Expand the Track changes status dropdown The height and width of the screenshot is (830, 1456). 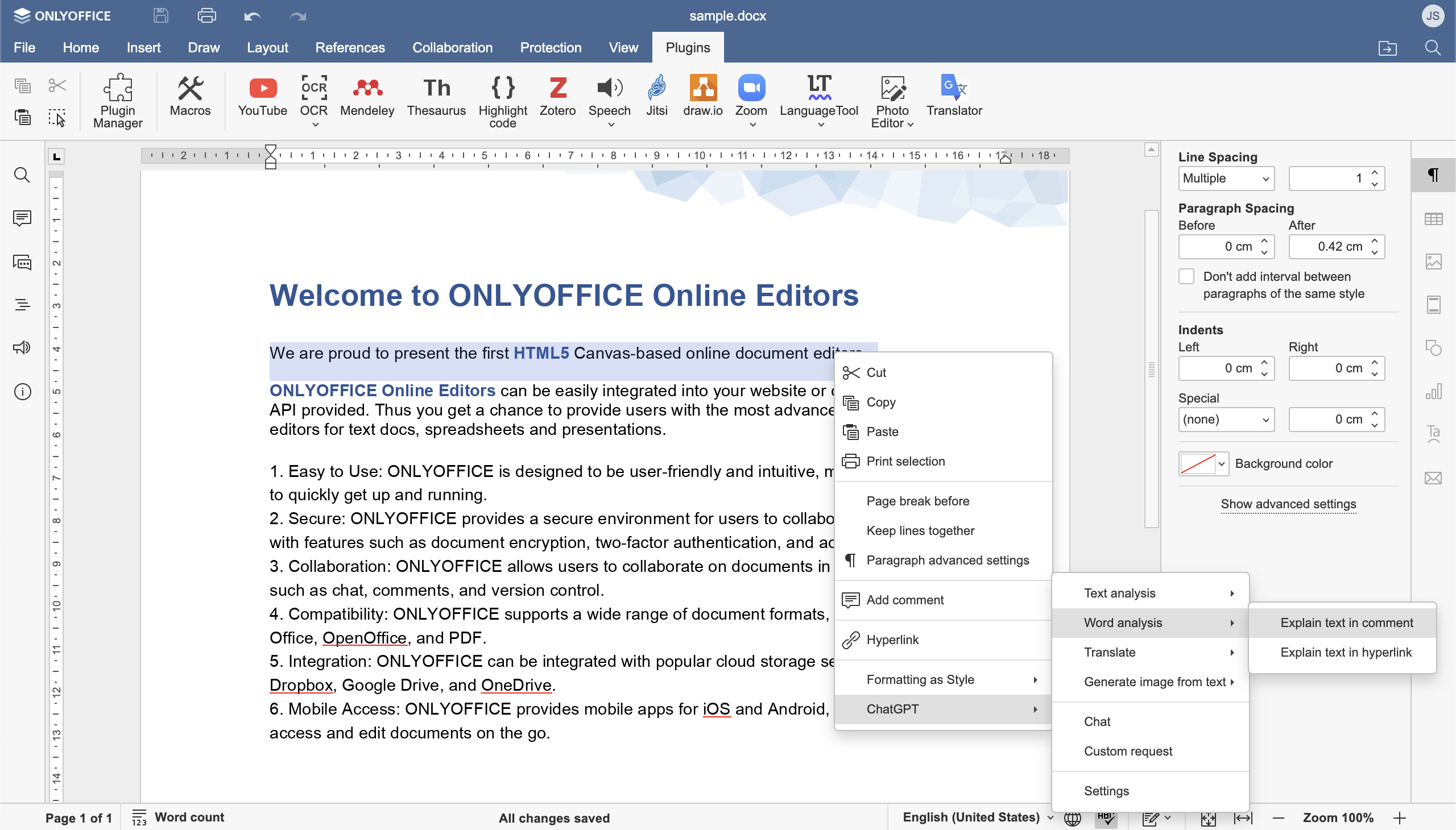[1167, 818]
